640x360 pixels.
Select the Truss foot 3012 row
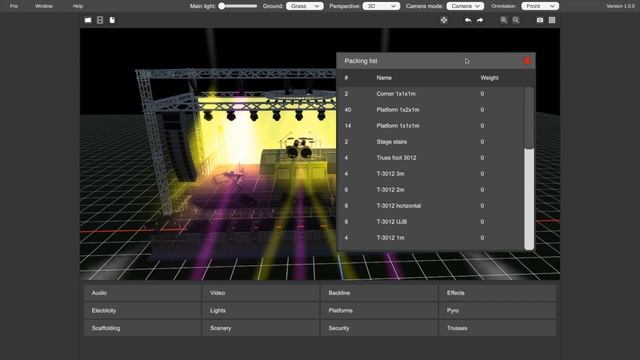click(430, 158)
